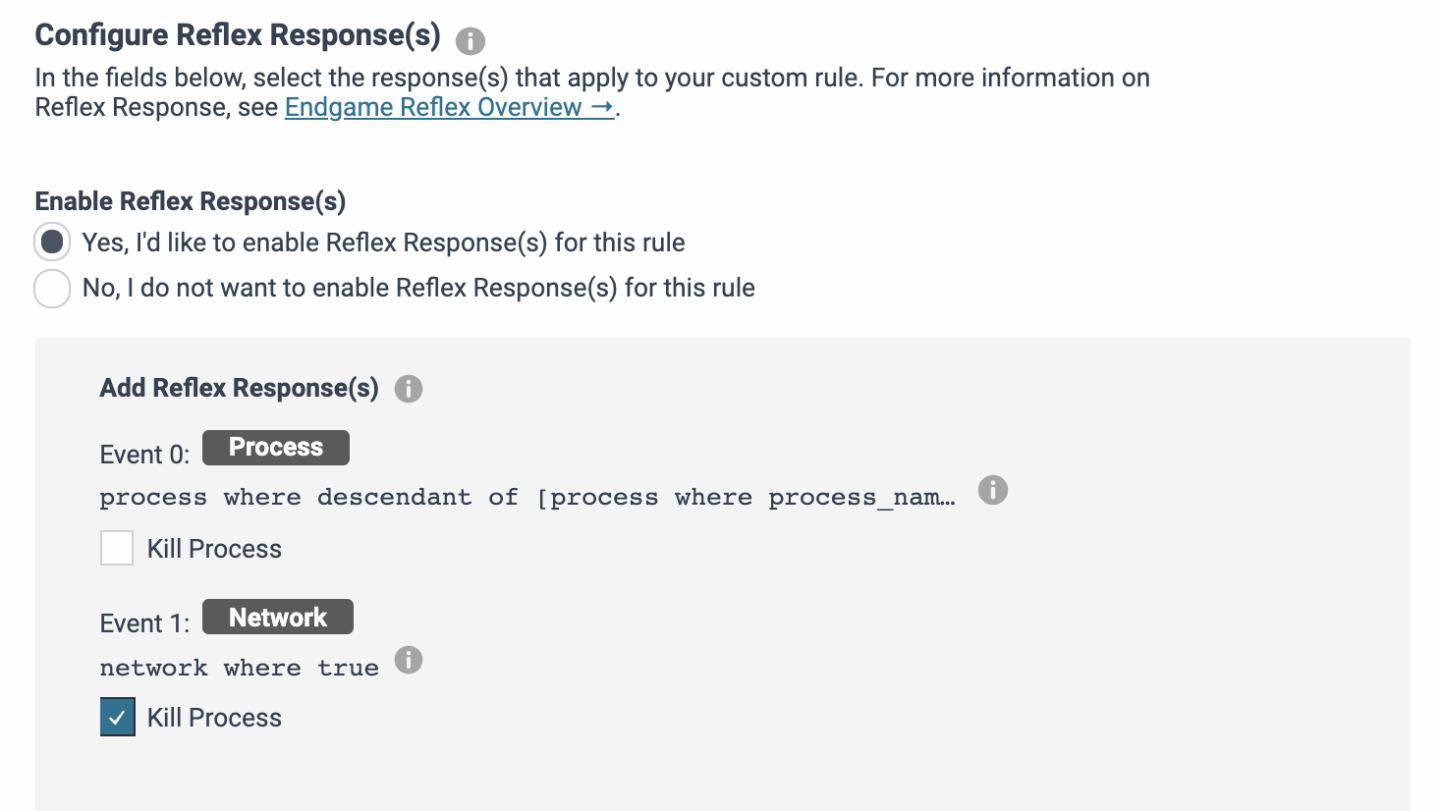Disable Kill Process for the Network event
The height and width of the screenshot is (811, 1440).
pos(116,717)
